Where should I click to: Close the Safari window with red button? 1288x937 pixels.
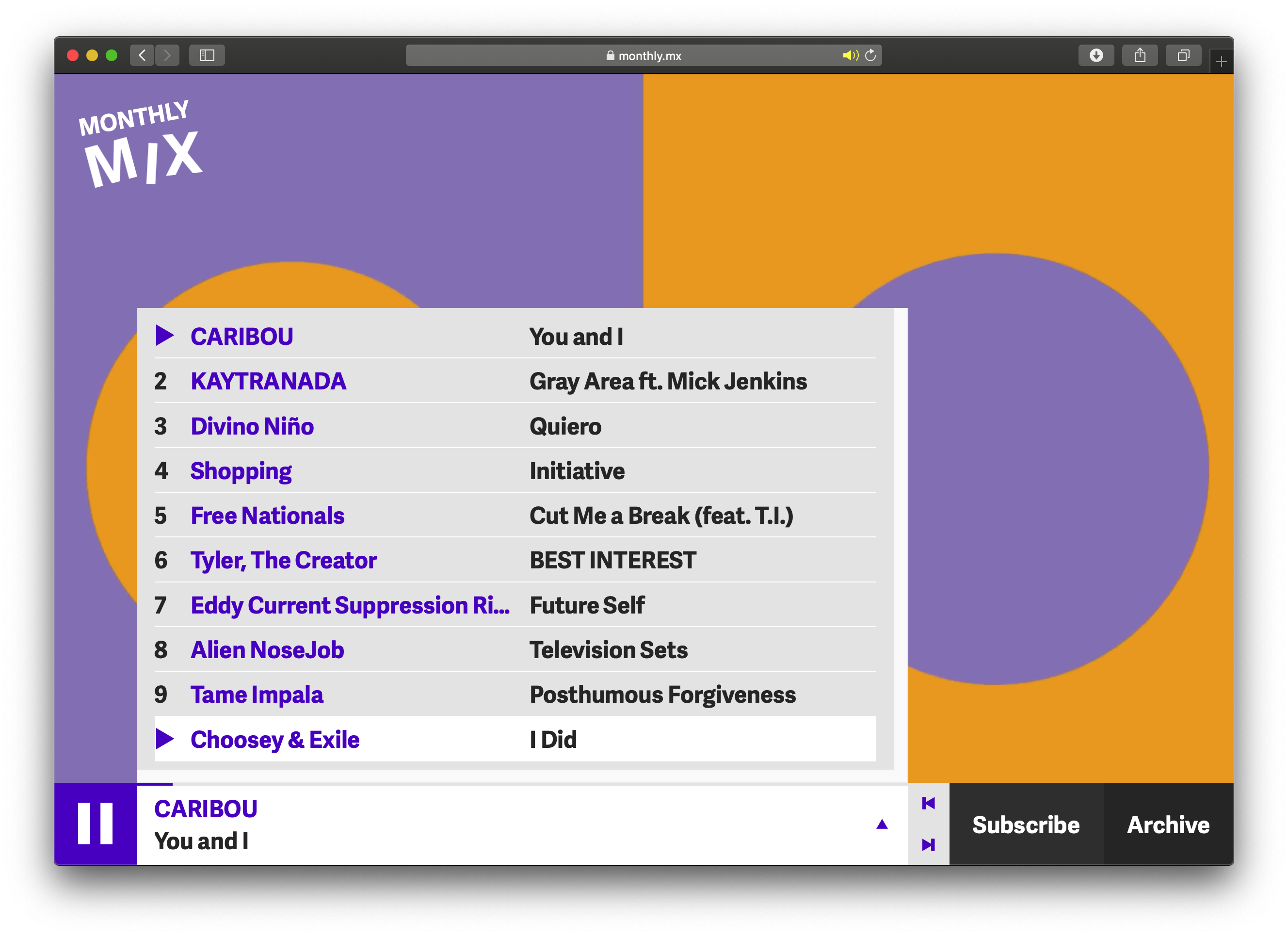point(72,55)
